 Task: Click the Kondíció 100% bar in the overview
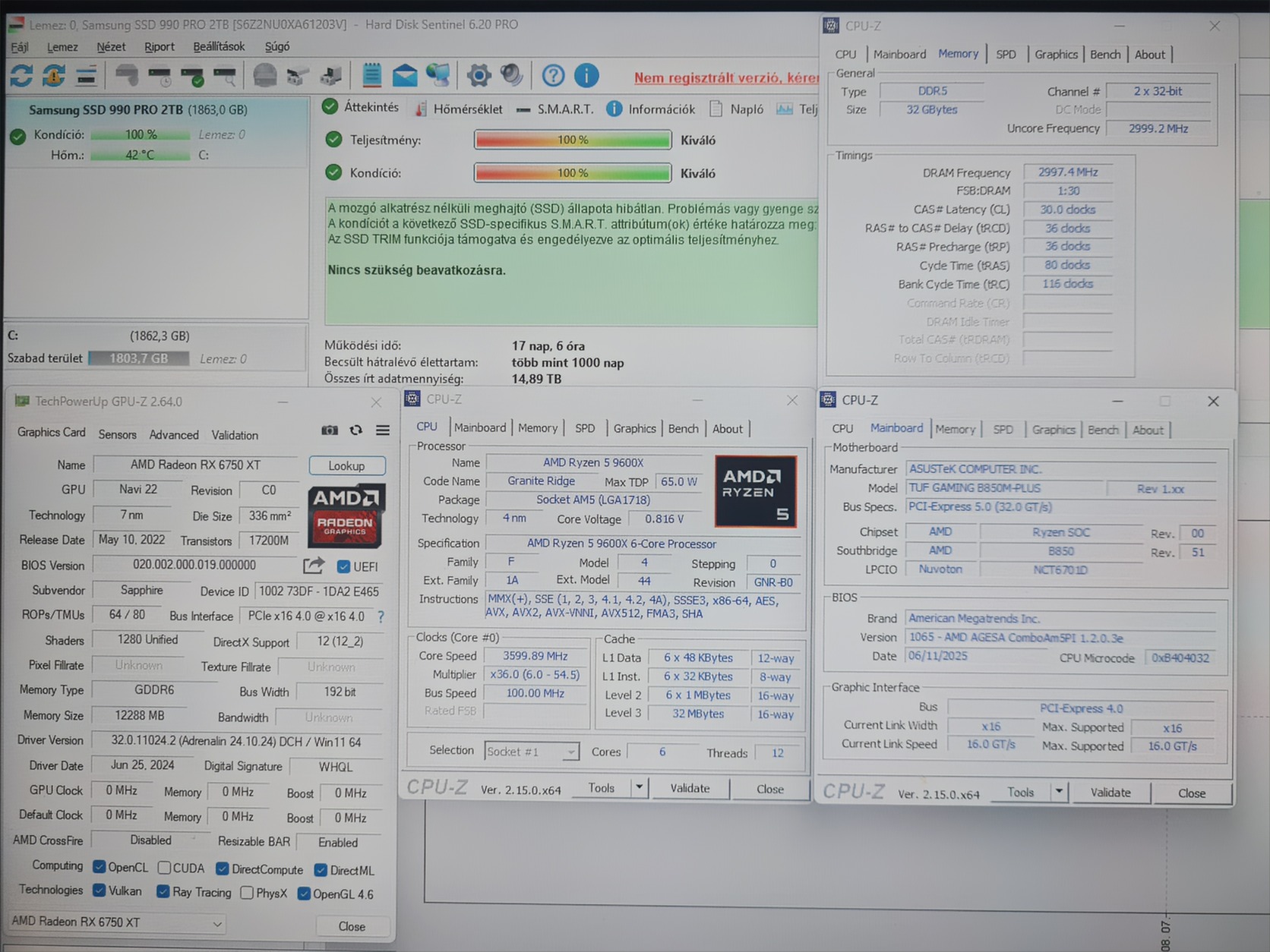click(573, 173)
